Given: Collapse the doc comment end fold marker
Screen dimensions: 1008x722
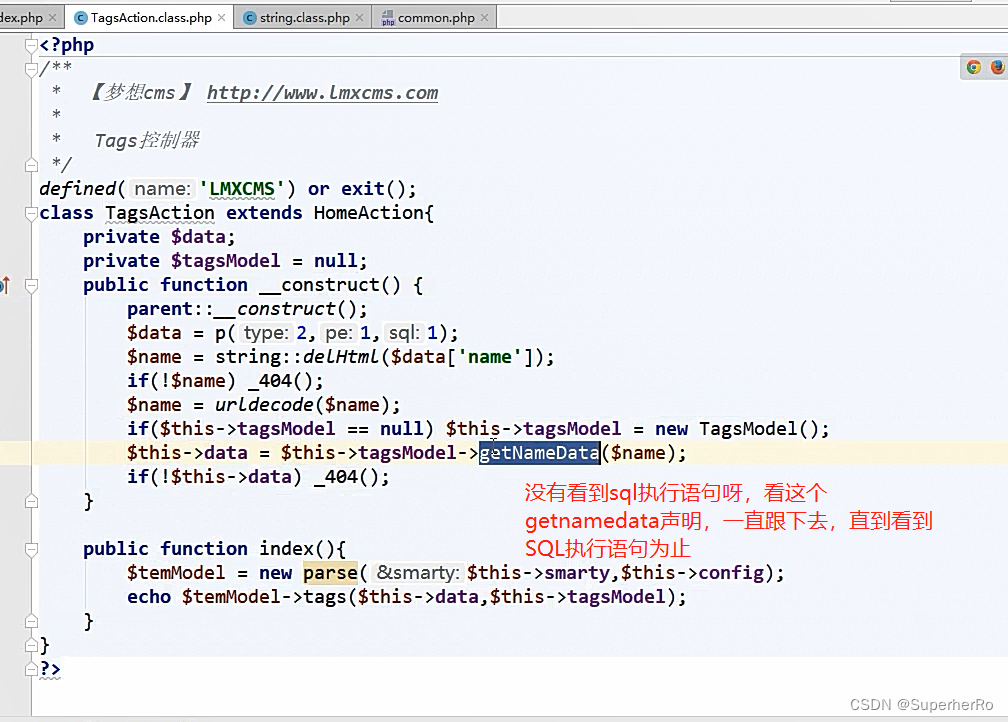Looking at the screenshot, I should pyautogui.click(x=31, y=165).
